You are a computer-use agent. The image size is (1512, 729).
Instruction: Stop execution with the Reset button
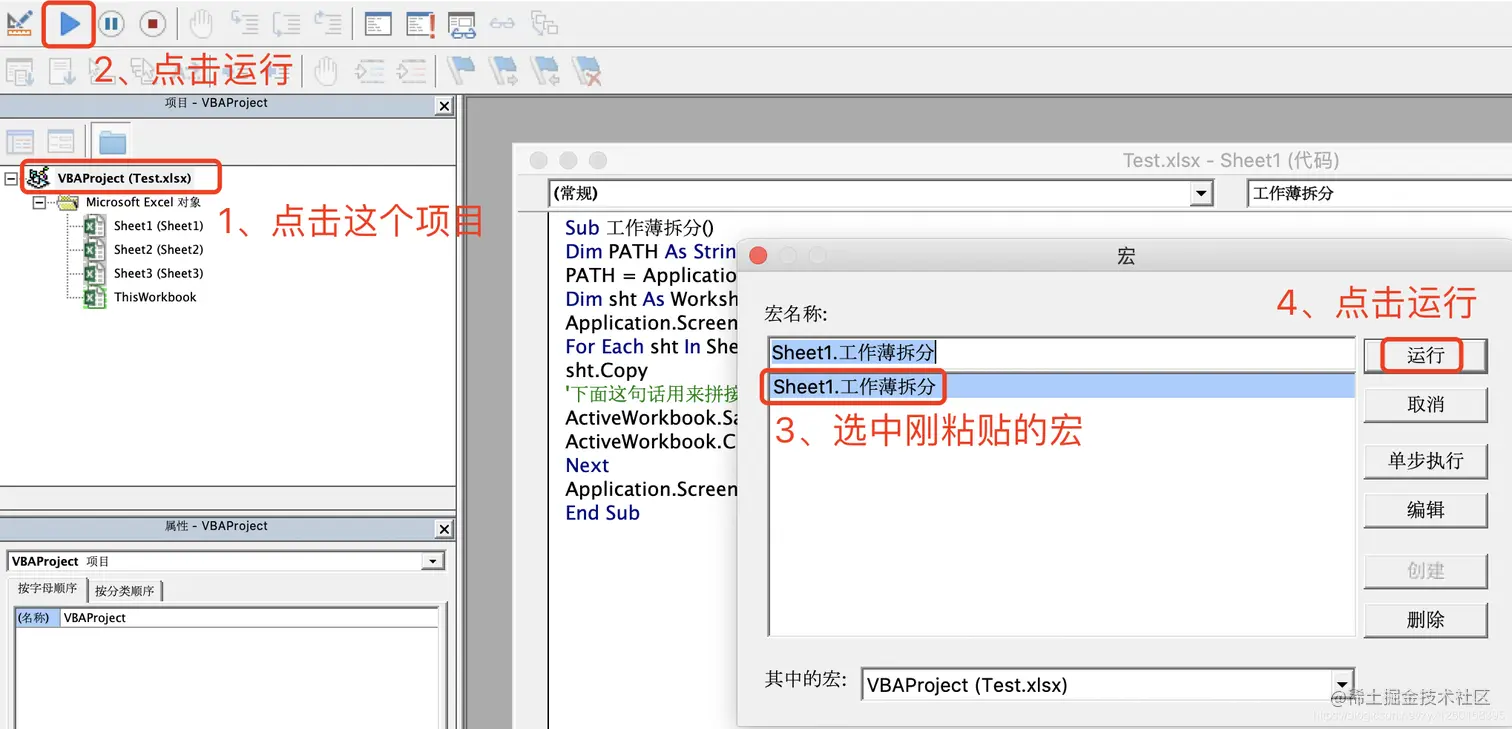152,23
